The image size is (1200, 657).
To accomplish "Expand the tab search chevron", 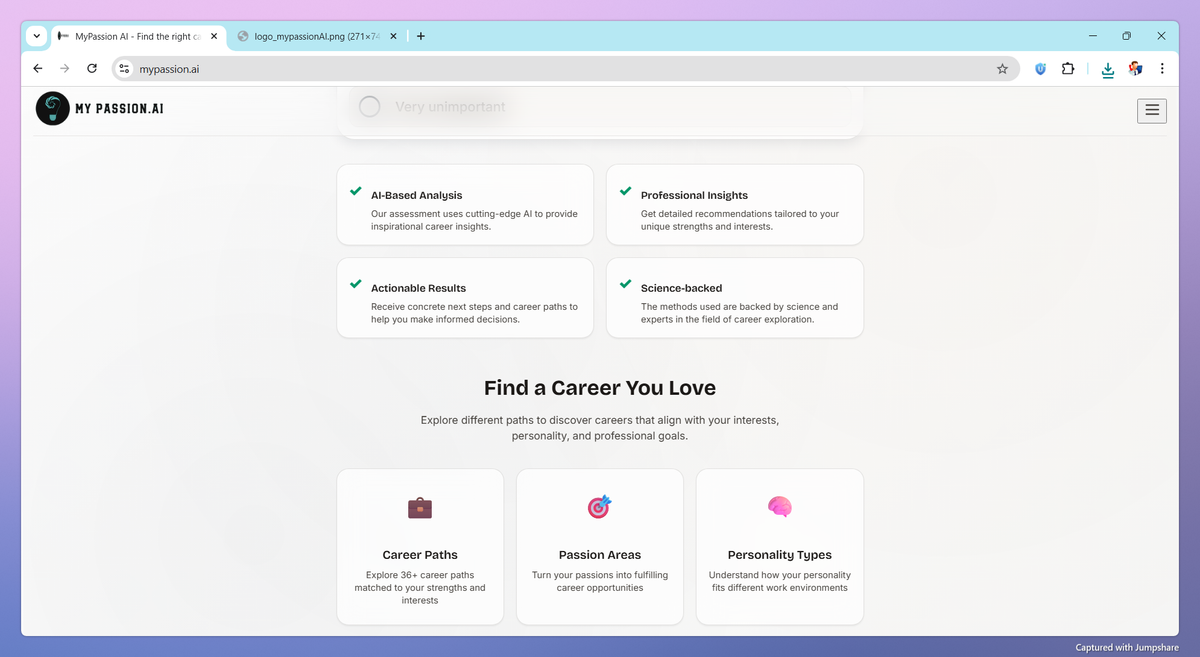I will [x=36, y=35].
